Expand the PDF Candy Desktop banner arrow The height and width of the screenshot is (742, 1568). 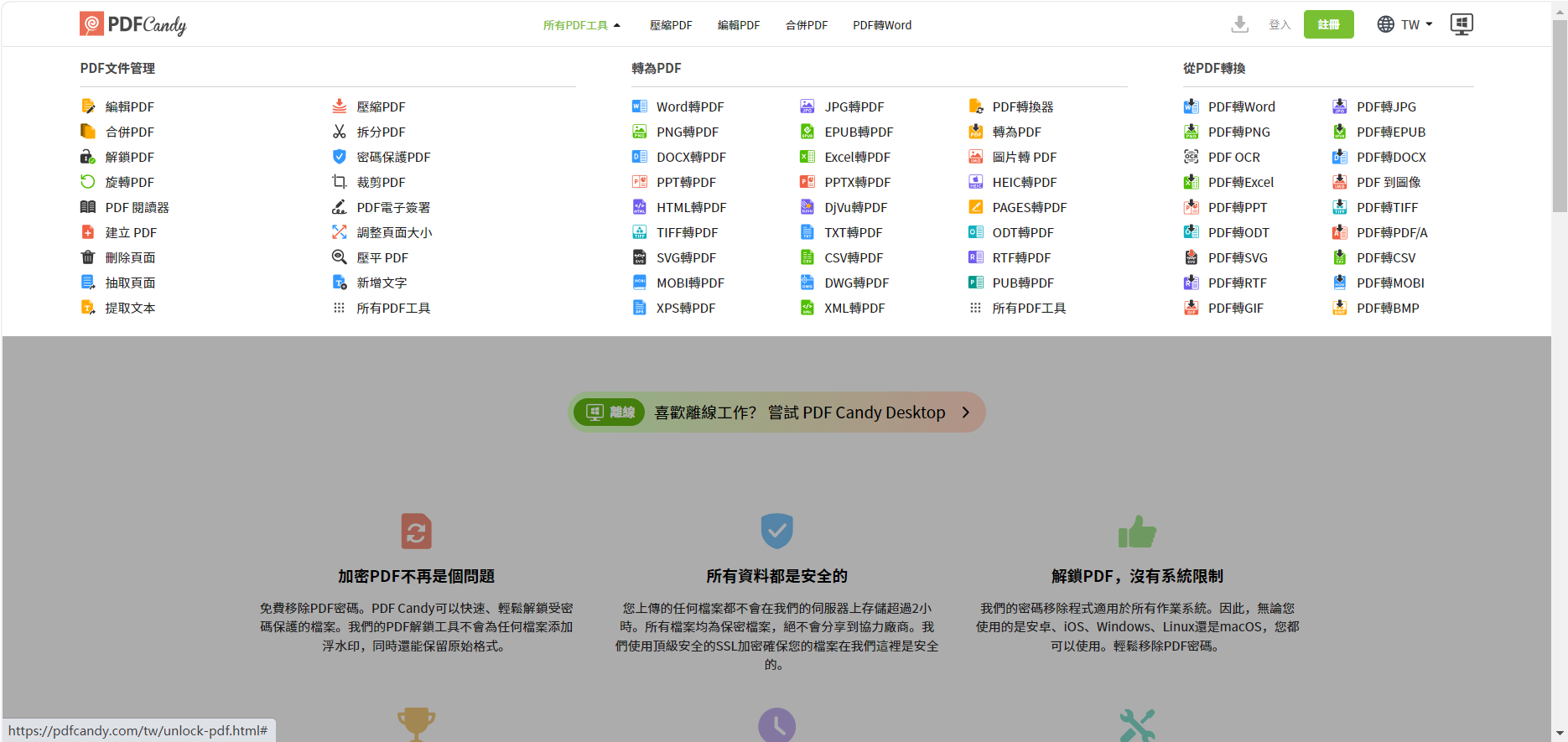[x=965, y=413]
